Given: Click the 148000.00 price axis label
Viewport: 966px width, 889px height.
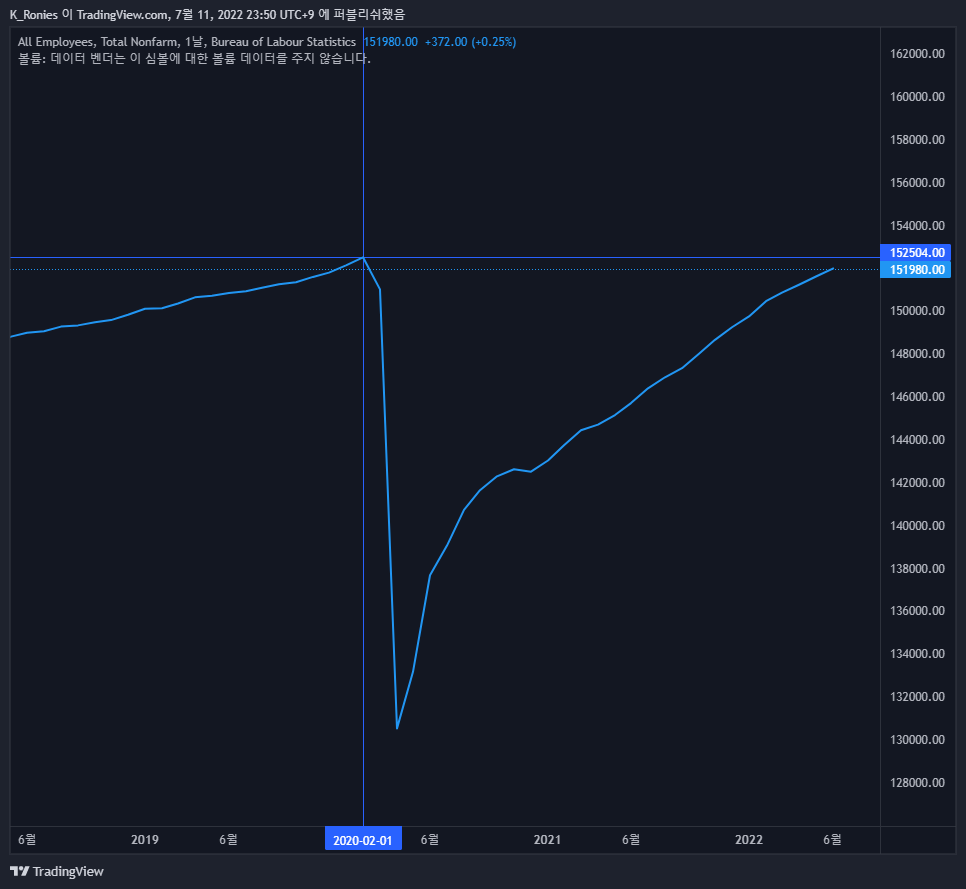Looking at the screenshot, I should 917,354.
